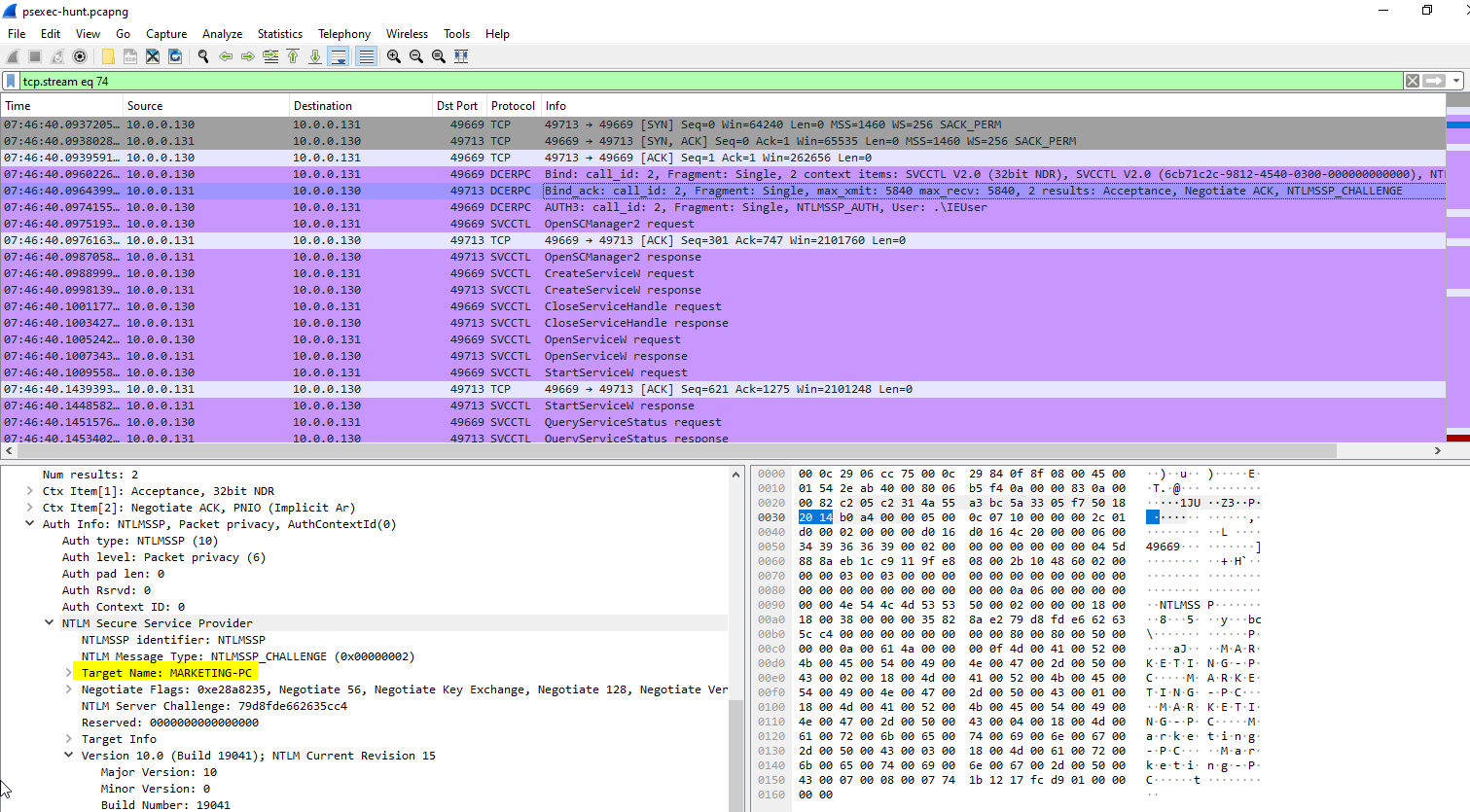Open the Analyze menu
This screenshot has height=812, width=1470.
[222, 34]
